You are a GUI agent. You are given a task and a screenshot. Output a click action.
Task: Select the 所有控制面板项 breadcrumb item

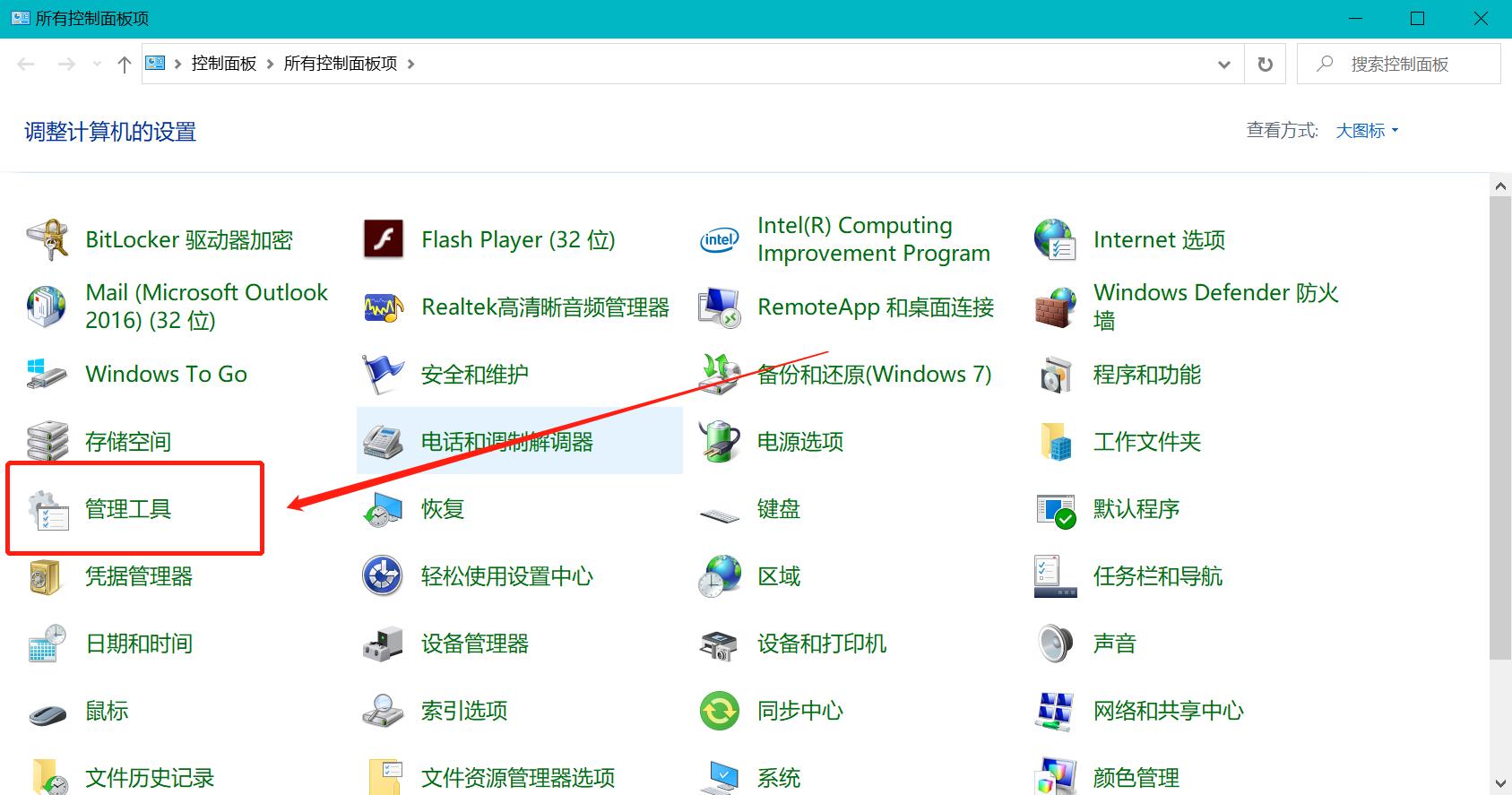point(341,64)
